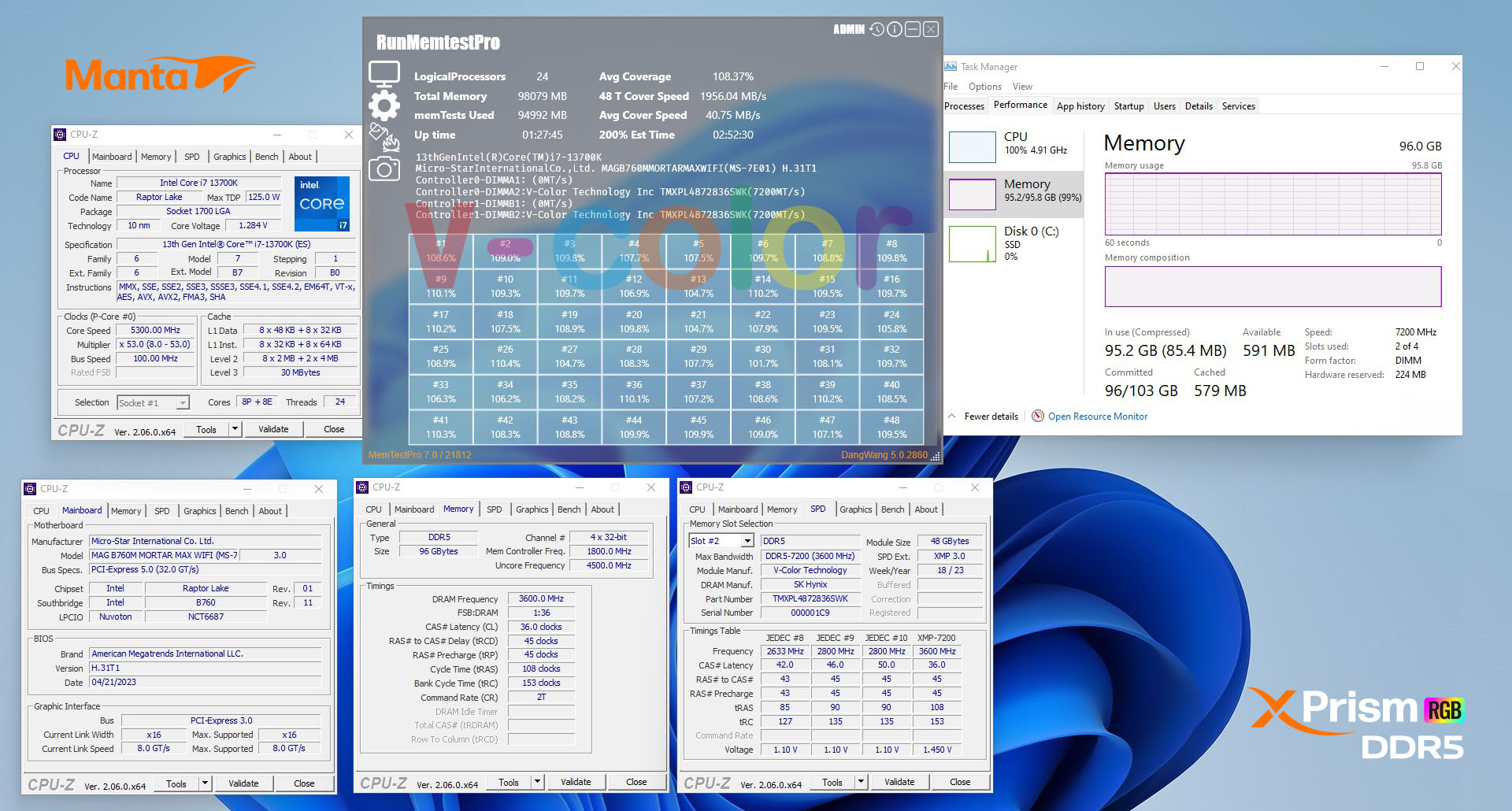Switch to the Bench tab in CPU-Z
This screenshot has width=1512, height=811.
[266, 156]
